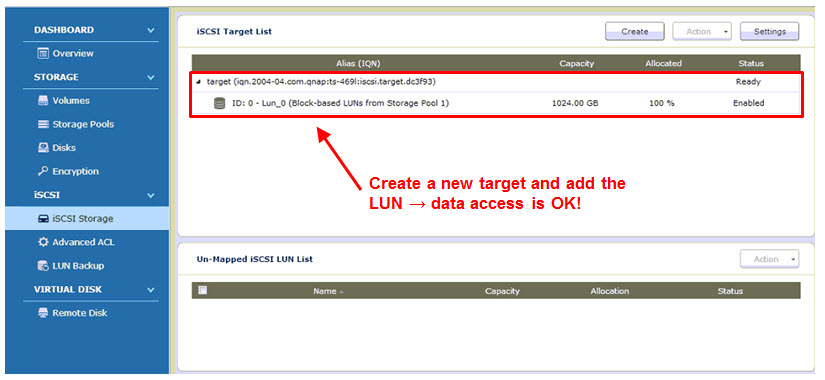Click the VIRTUAL DISK section heading
This screenshot has width=825, height=380.
coord(68,289)
